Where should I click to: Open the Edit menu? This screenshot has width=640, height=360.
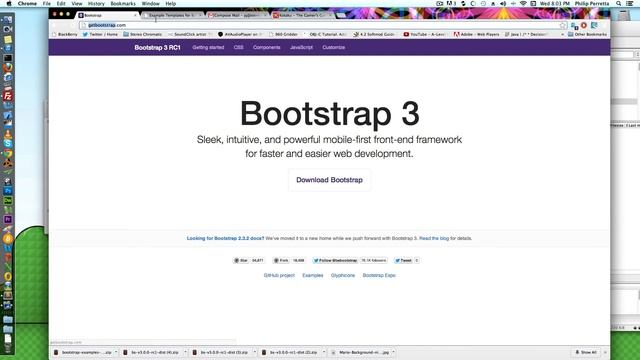[61, 3]
